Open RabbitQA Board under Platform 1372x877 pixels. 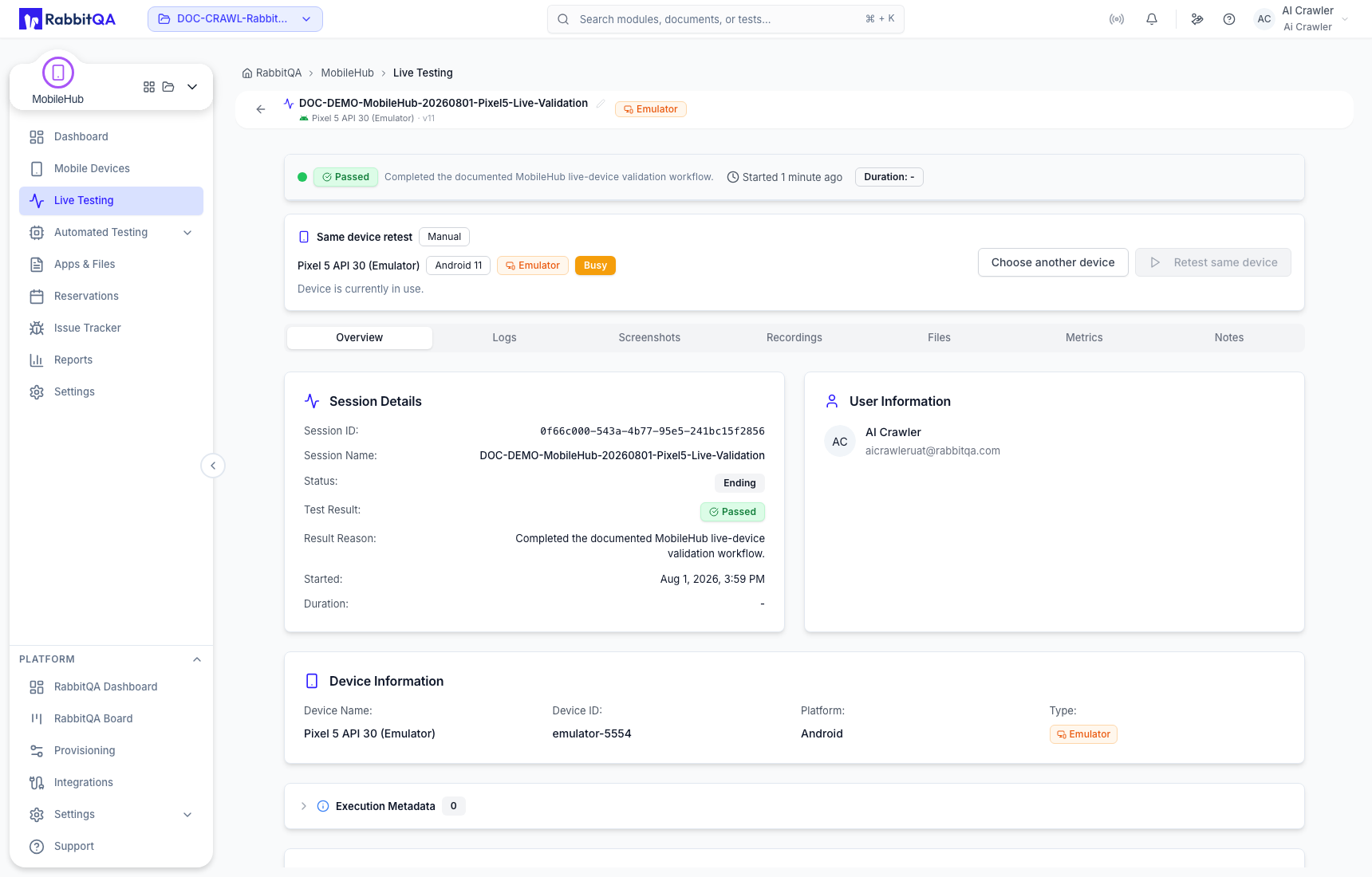[x=111, y=719]
